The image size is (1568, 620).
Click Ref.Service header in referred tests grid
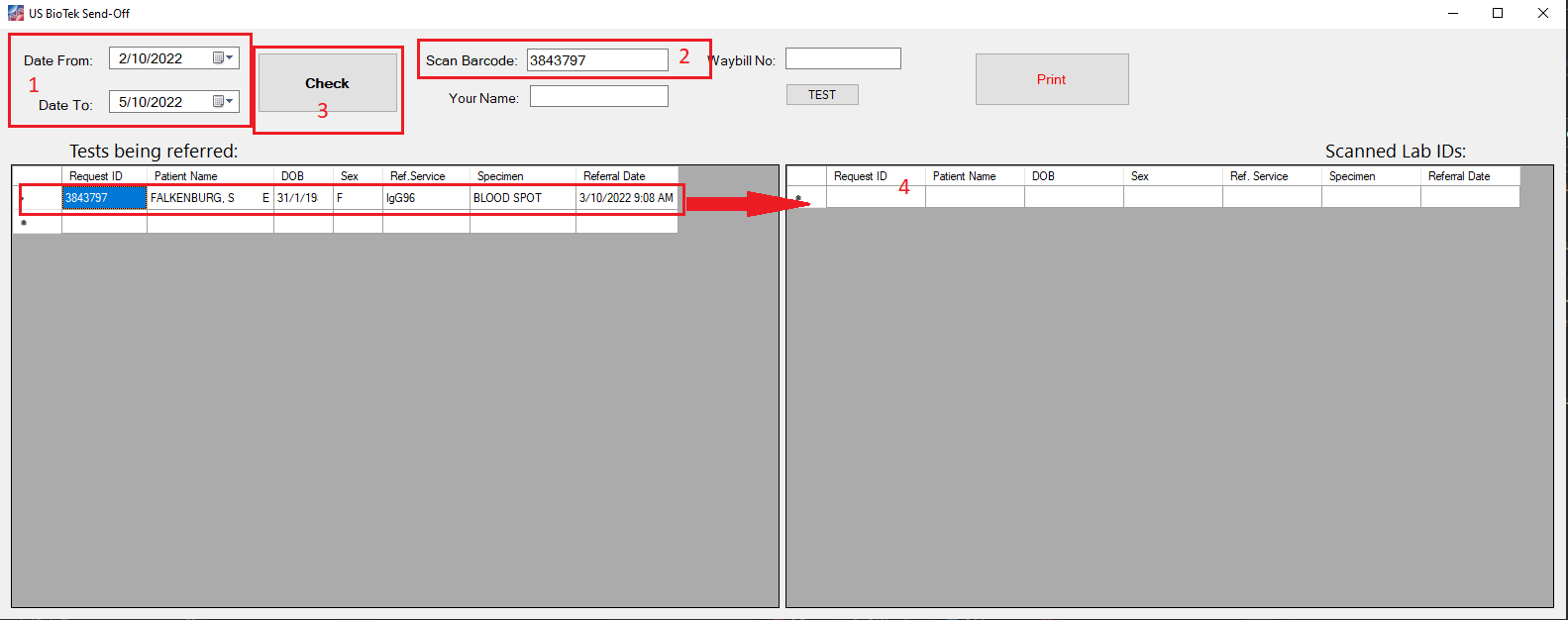[427, 176]
